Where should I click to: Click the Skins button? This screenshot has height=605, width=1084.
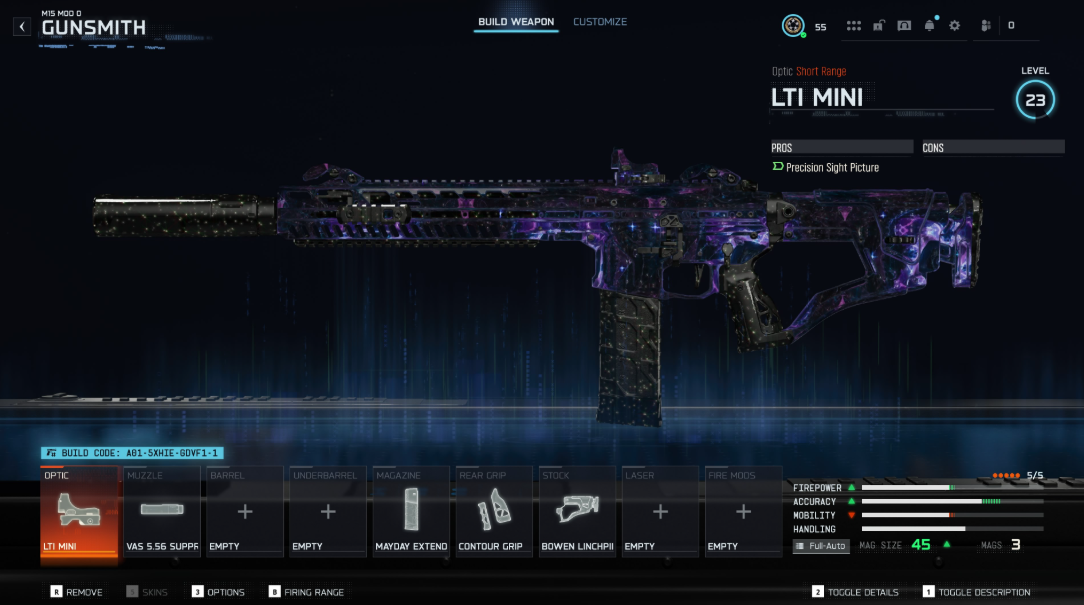[x=147, y=592]
